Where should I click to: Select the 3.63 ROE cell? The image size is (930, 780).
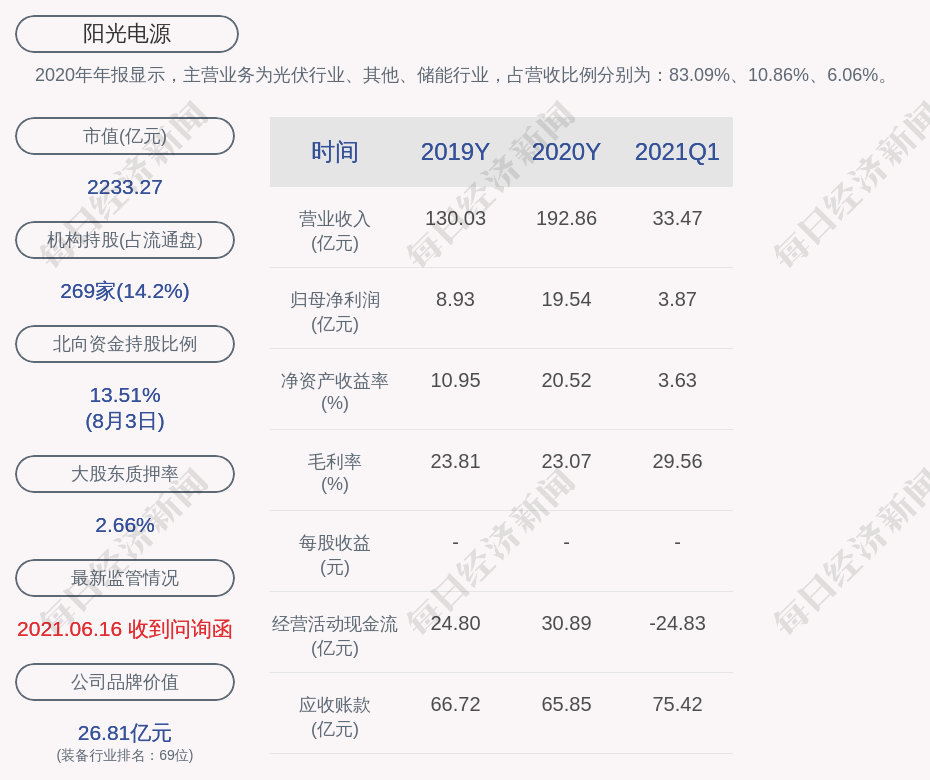[x=677, y=380]
